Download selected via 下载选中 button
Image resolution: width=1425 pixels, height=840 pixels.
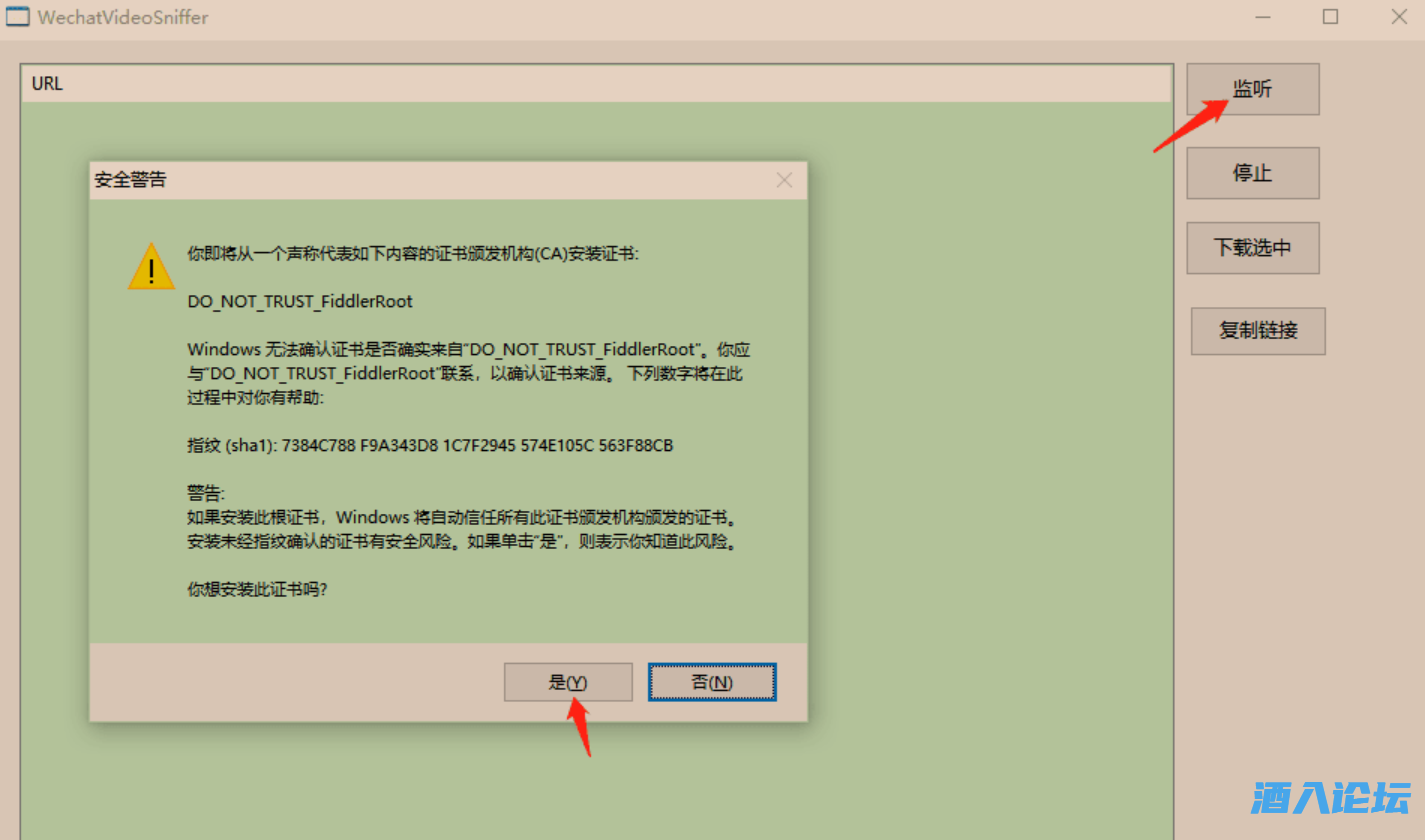1252,247
